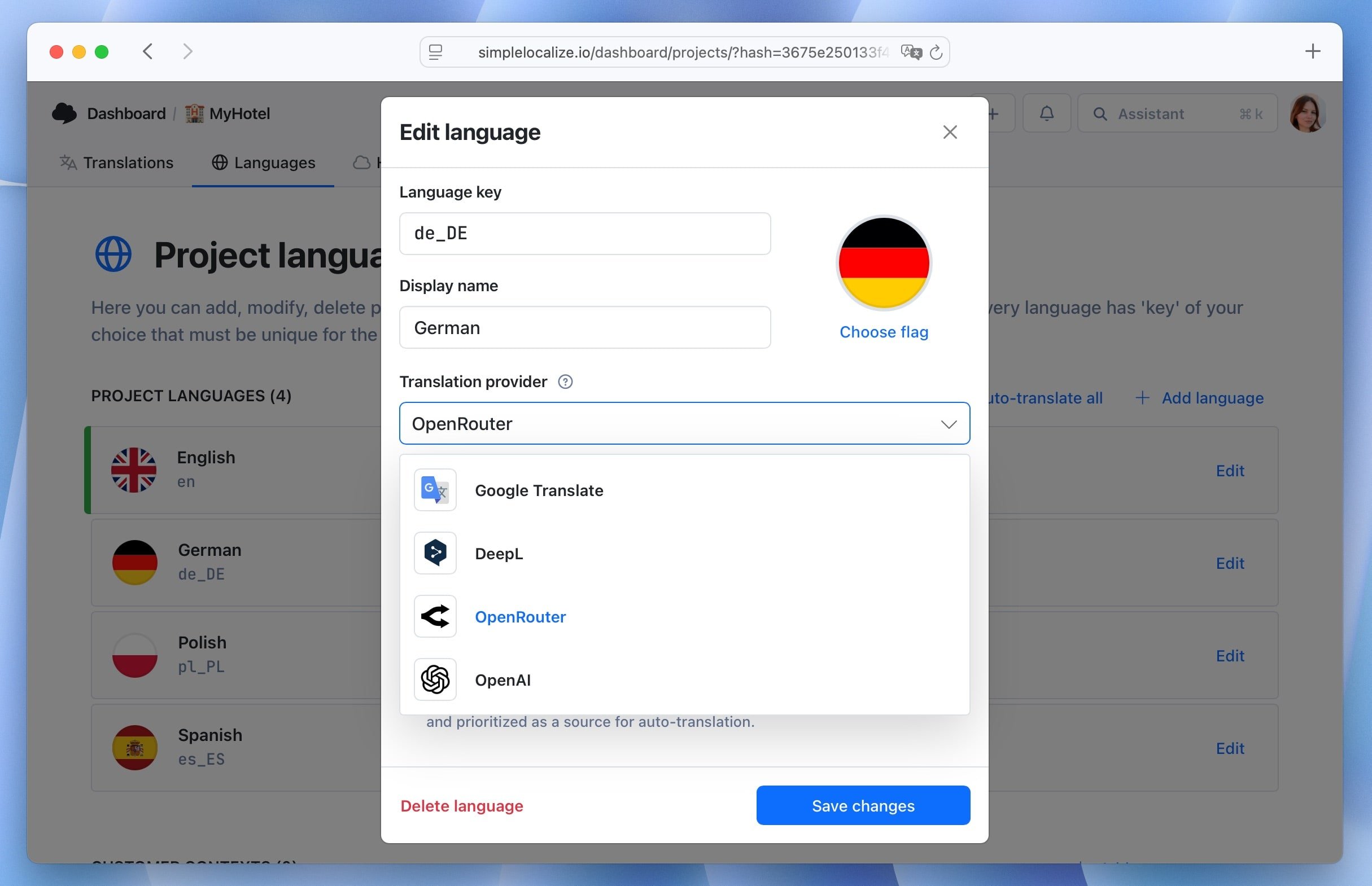Click the translation provider help icon
The image size is (1372, 886).
tap(565, 381)
